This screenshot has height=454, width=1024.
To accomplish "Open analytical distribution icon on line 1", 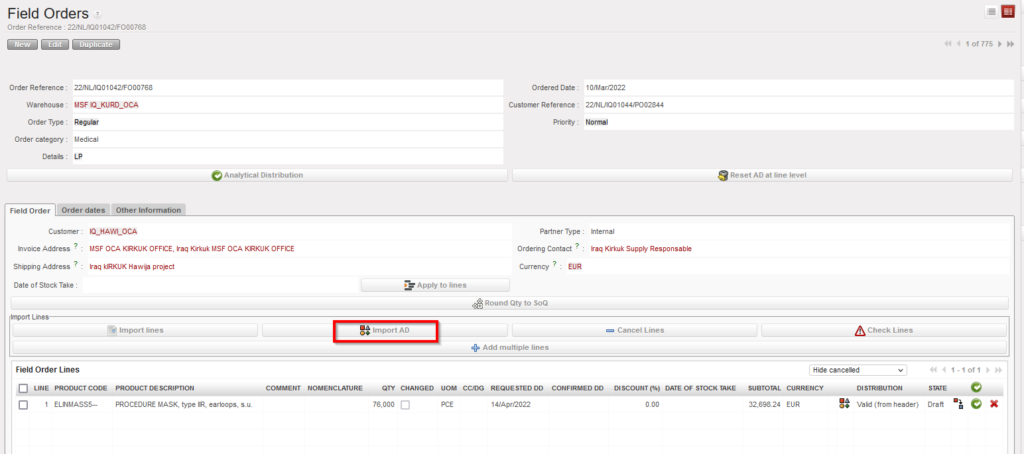I will coord(844,404).
